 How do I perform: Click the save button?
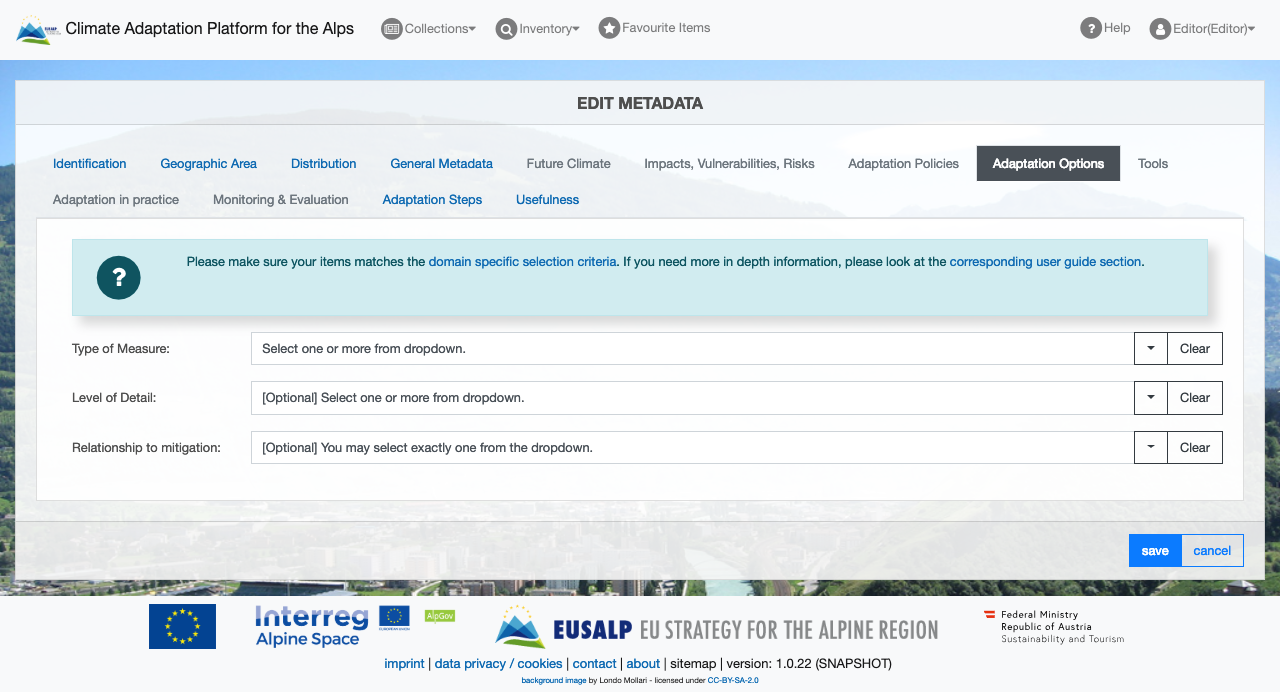[x=1154, y=550]
